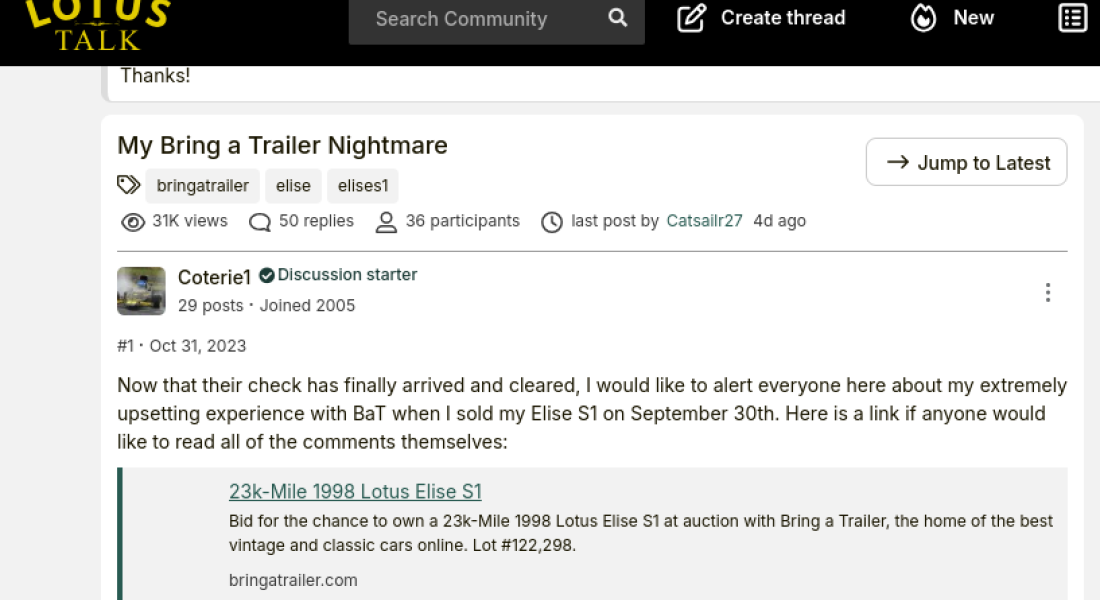Open Coterie1 username profile

214,277
